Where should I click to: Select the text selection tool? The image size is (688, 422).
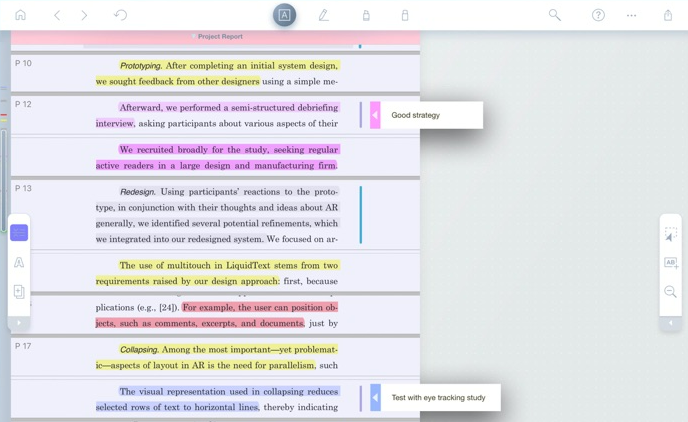coord(284,15)
